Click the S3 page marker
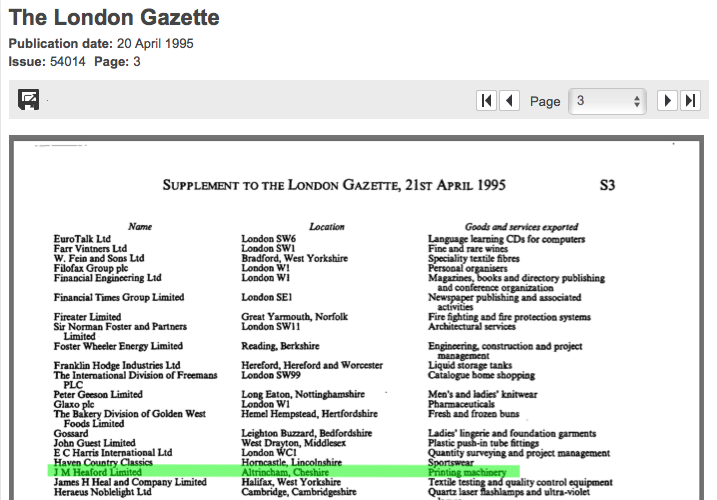 [607, 185]
